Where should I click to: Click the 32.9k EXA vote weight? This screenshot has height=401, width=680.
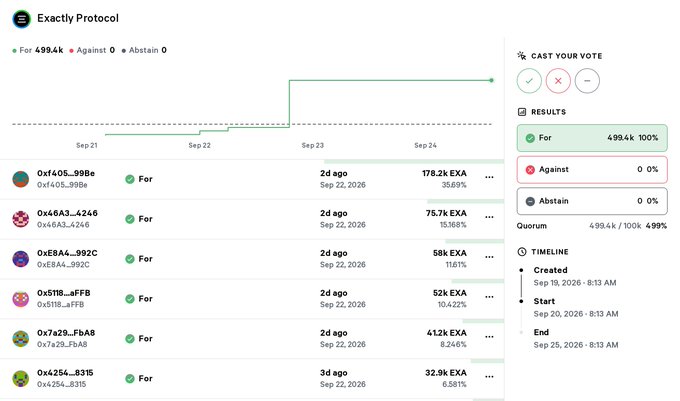click(446, 373)
